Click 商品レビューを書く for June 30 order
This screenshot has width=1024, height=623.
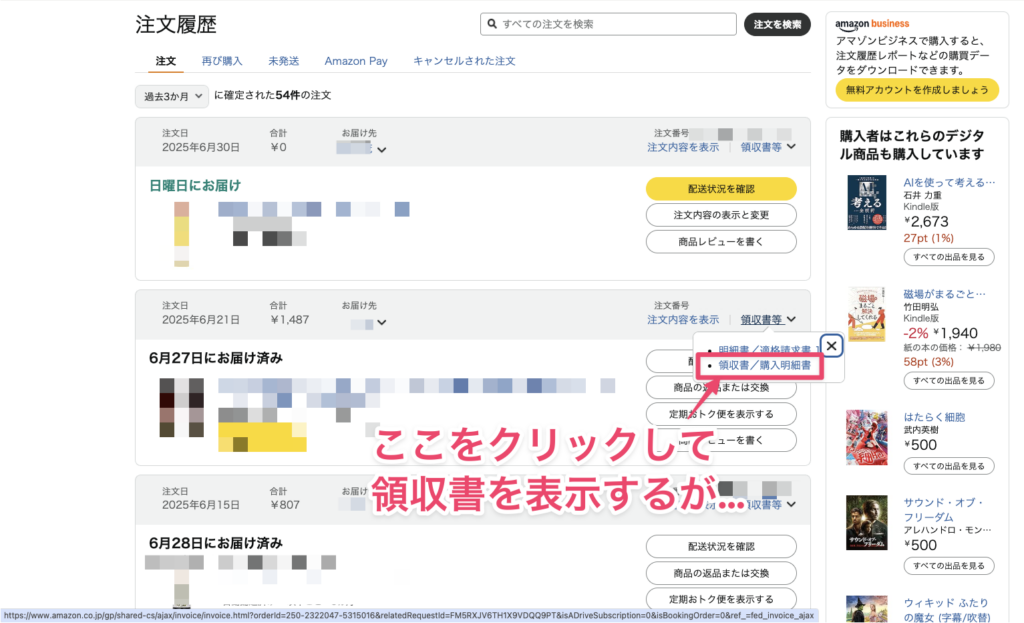pyautogui.click(x=721, y=242)
